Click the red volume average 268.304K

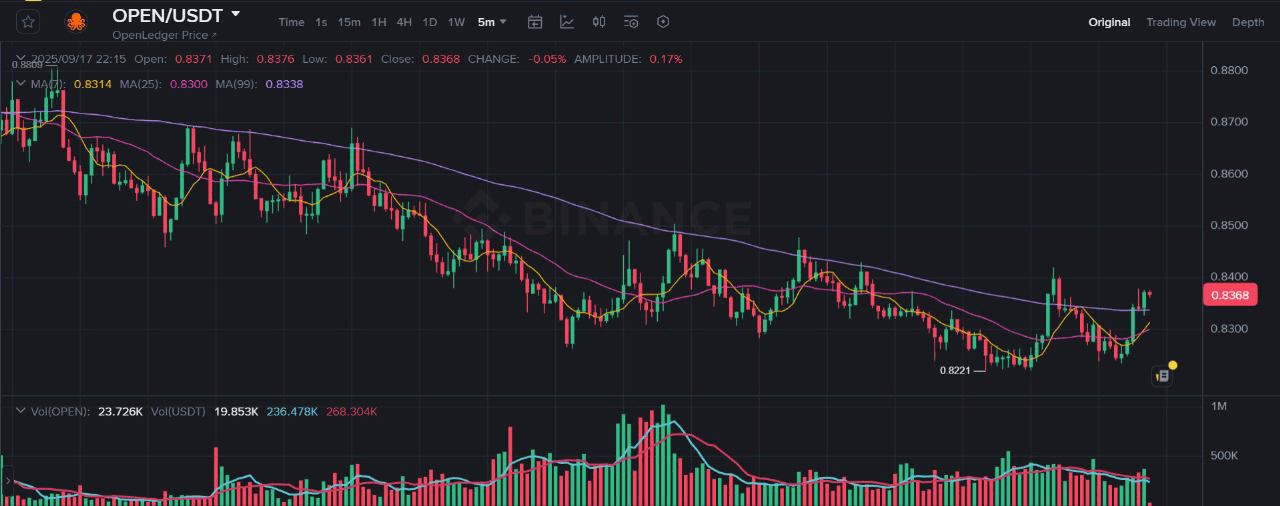click(352, 411)
